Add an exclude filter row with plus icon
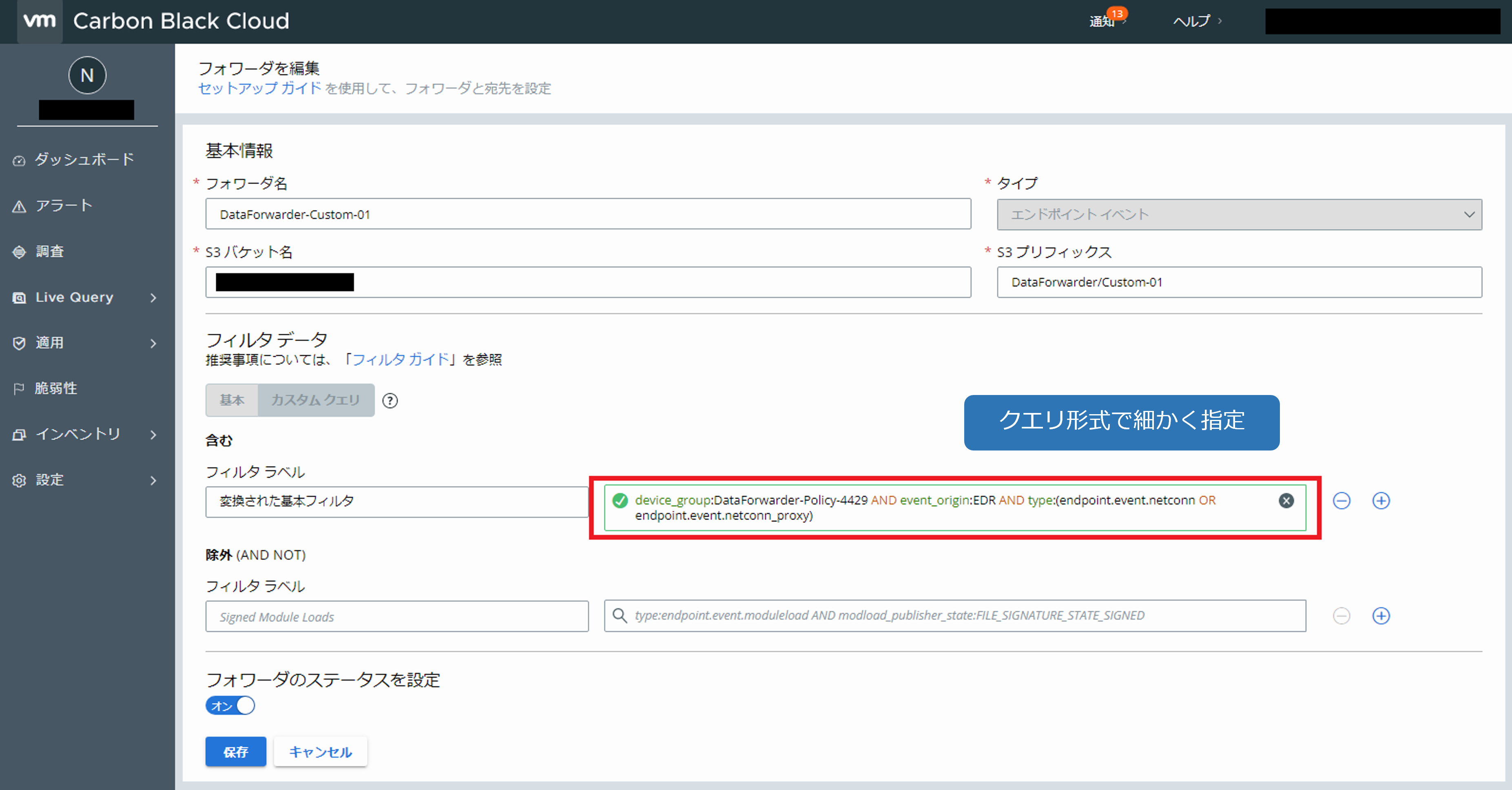The height and width of the screenshot is (790, 1512). coord(1381,615)
